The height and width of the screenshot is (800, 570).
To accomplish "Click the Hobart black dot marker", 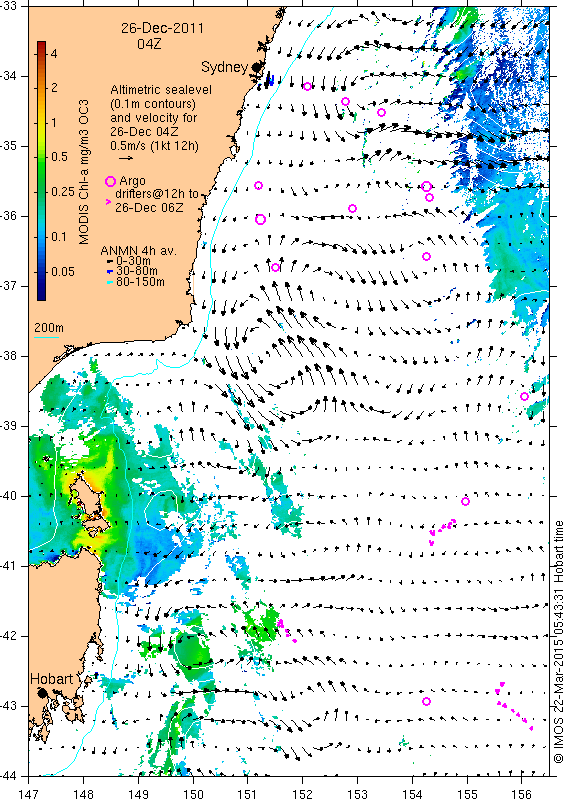I will (x=42, y=692).
